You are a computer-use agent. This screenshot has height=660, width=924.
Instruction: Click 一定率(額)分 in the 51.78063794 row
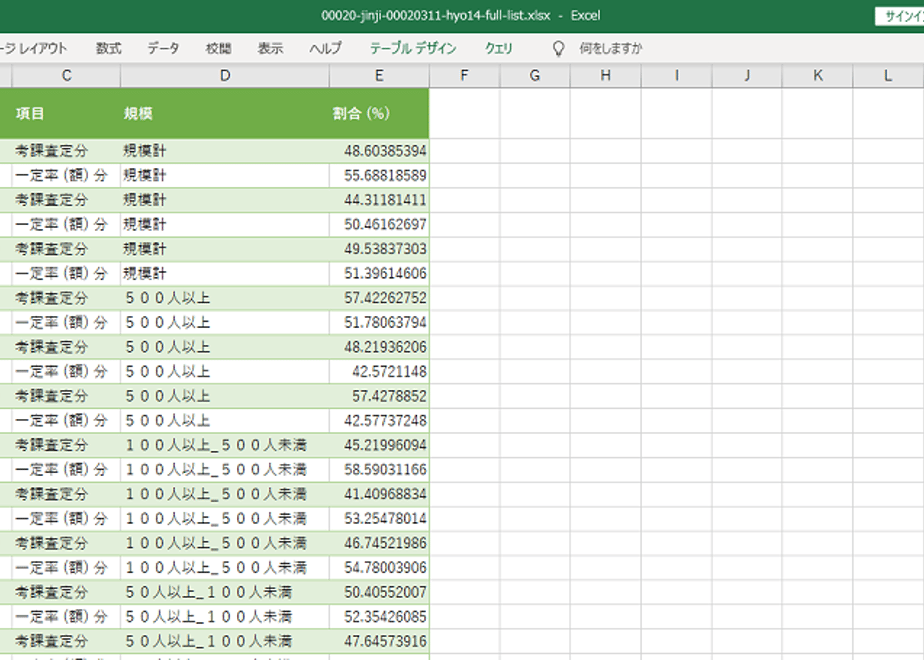tap(61, 322)
